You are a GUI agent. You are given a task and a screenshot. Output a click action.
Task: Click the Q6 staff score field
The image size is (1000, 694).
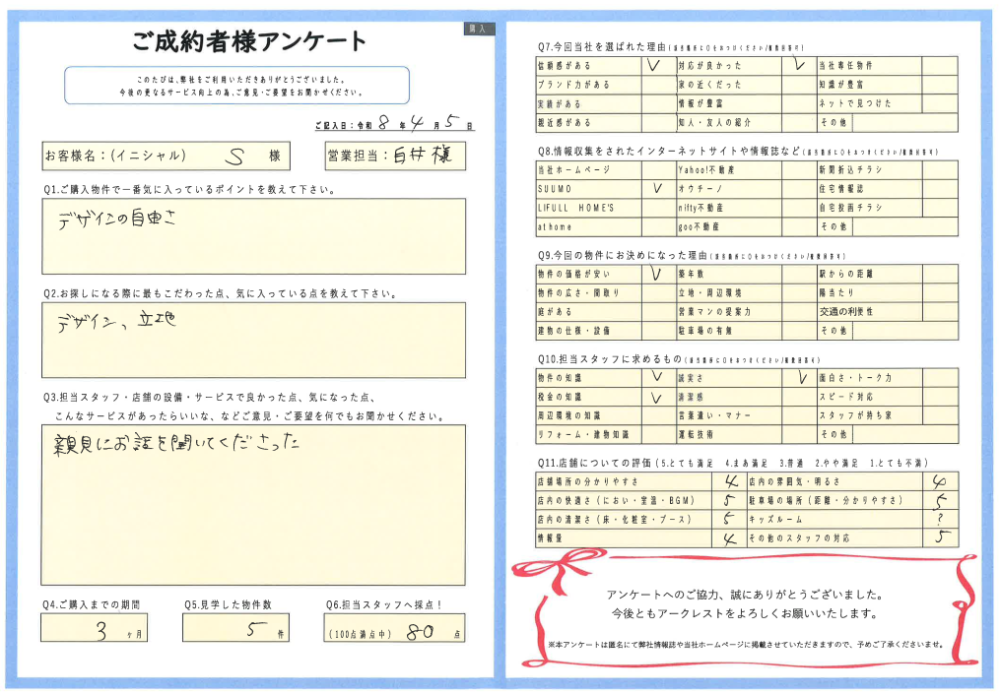[395, 631]
